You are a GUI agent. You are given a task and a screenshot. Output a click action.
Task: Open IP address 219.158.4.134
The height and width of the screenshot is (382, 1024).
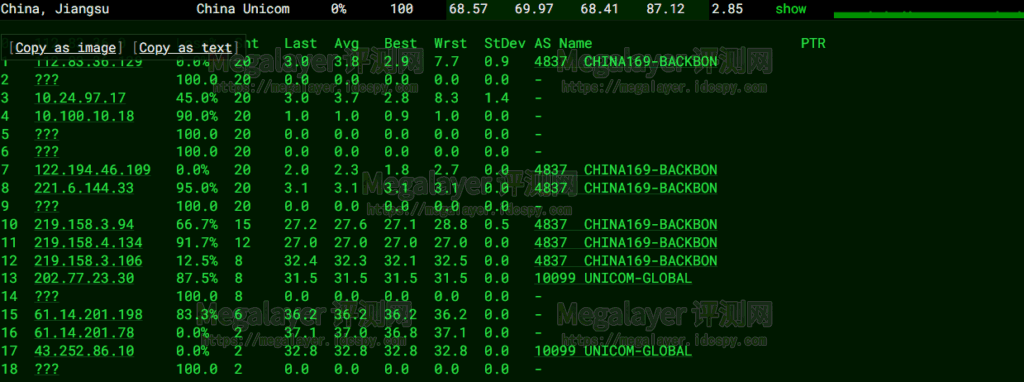(x=88, y=243)
